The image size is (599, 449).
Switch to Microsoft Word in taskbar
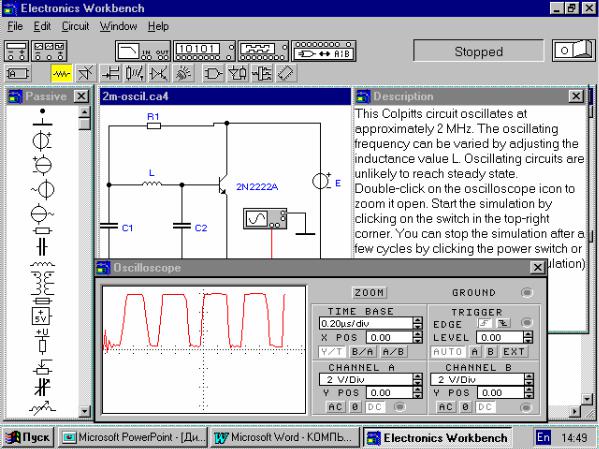(284, 437)
